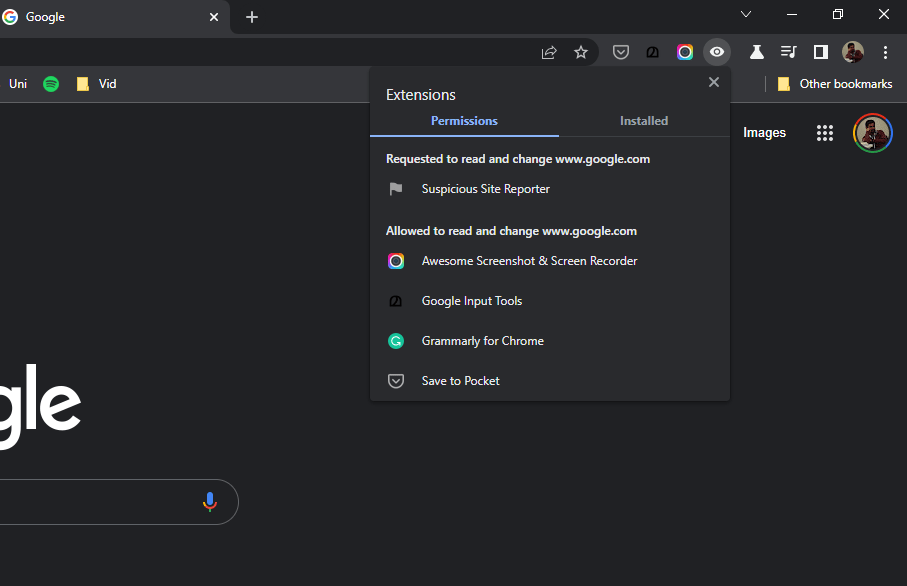Open a new tab with plus button
The image size is (907, 586).
coord(252,17)
